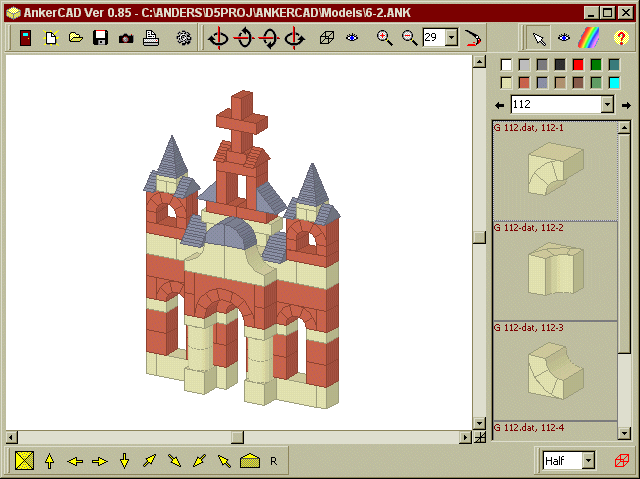This screenshot has width=640, height=479.
Task: Open the zoom value 29 dropdown
Action: (451, 38)
